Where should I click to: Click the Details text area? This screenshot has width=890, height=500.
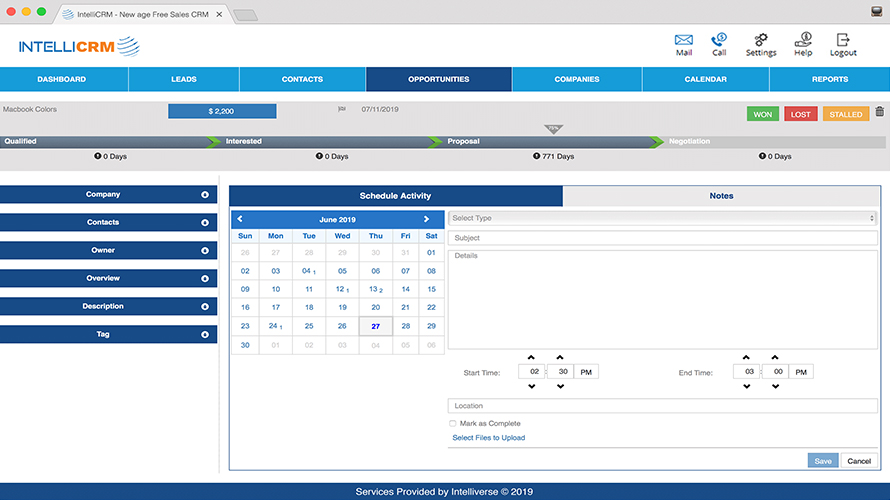pos(662,300)
